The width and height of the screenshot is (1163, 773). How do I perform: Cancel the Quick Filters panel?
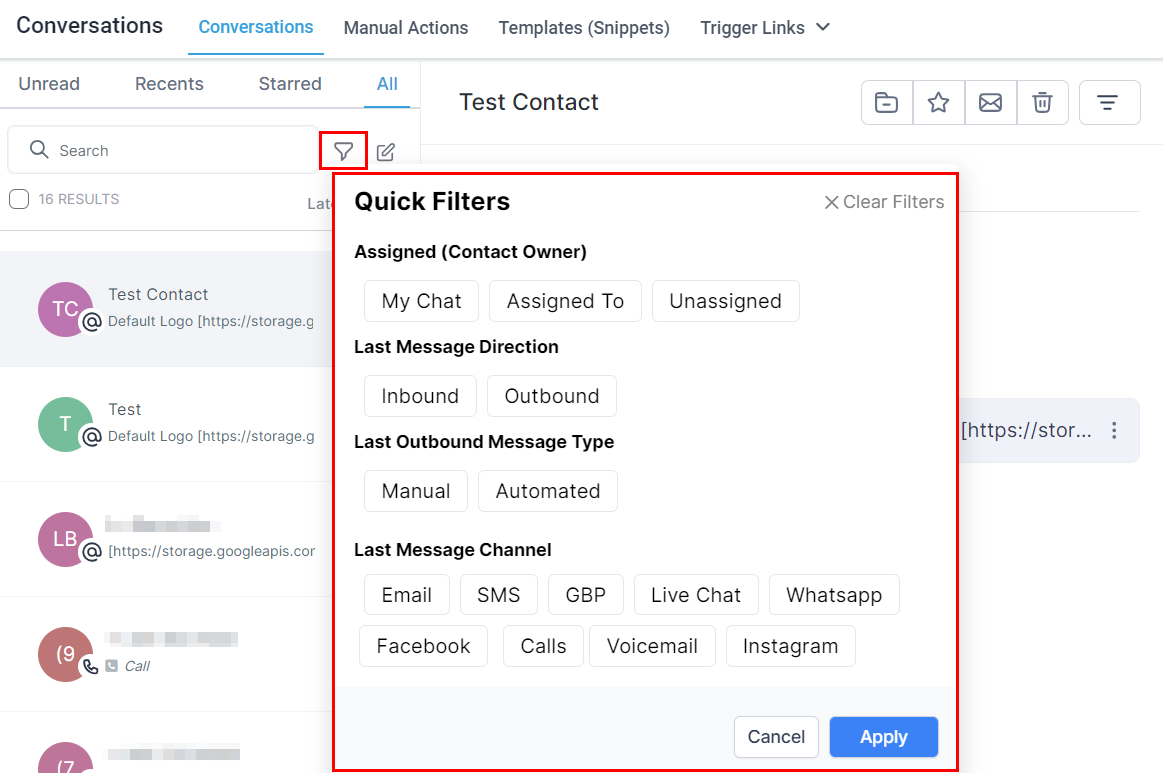coord(776,737)
